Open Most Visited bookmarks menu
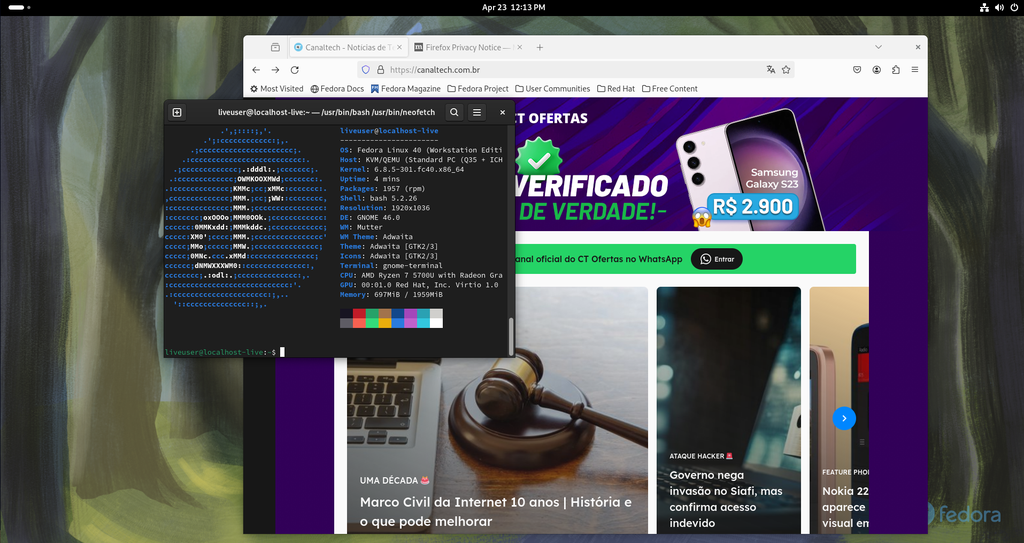The height and width of the screenshot is (543, 1024). click(277, 89)
